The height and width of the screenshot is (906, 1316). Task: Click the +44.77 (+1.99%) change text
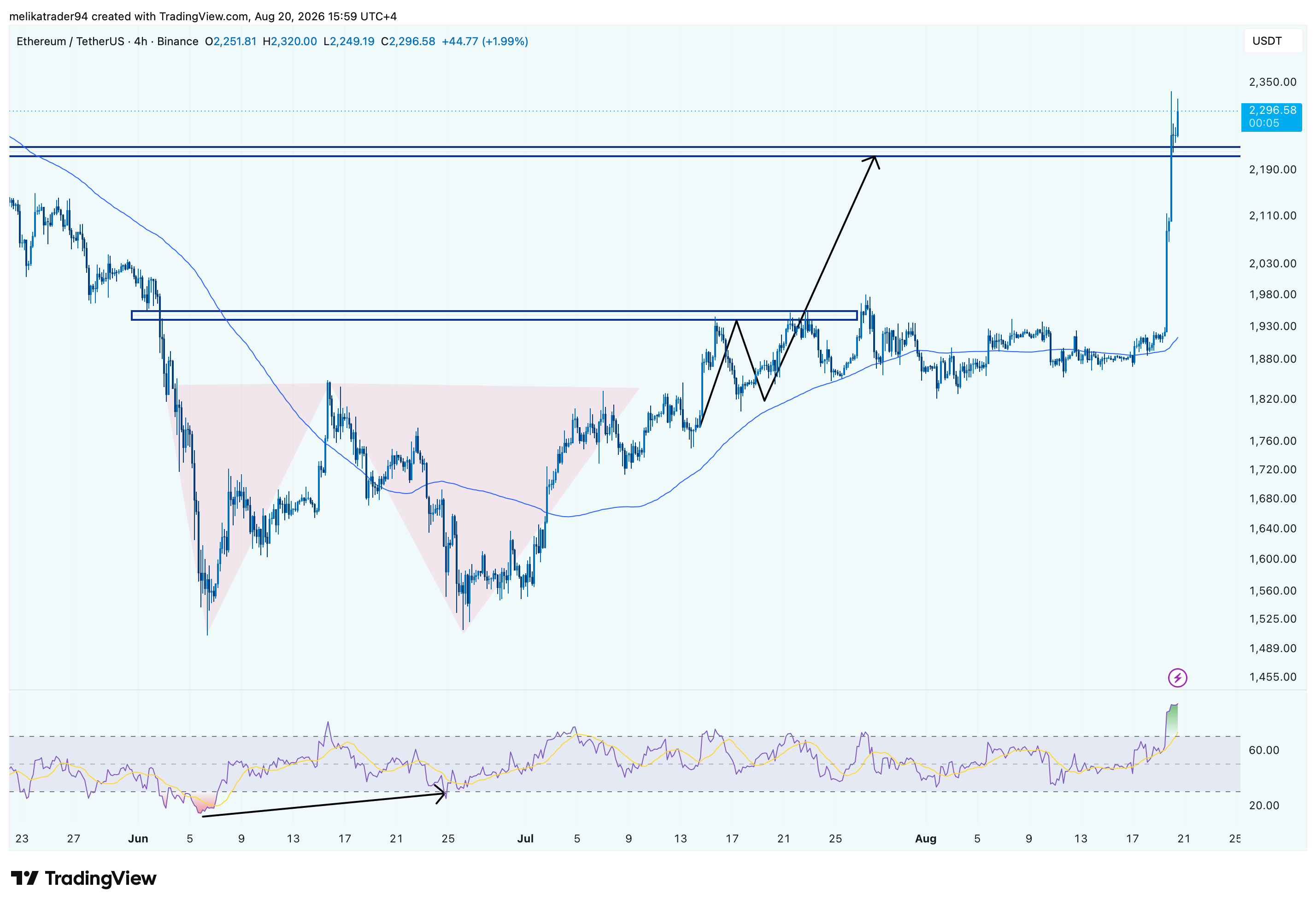[x=485, y=41]
